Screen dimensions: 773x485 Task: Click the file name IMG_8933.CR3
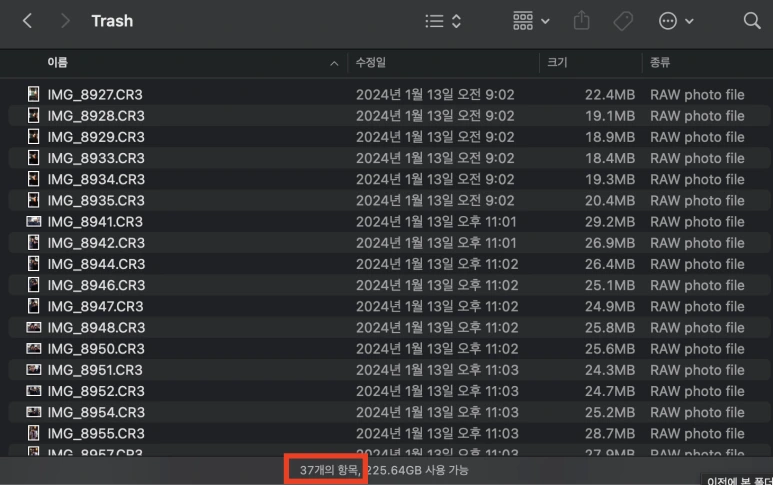(96, 158)
